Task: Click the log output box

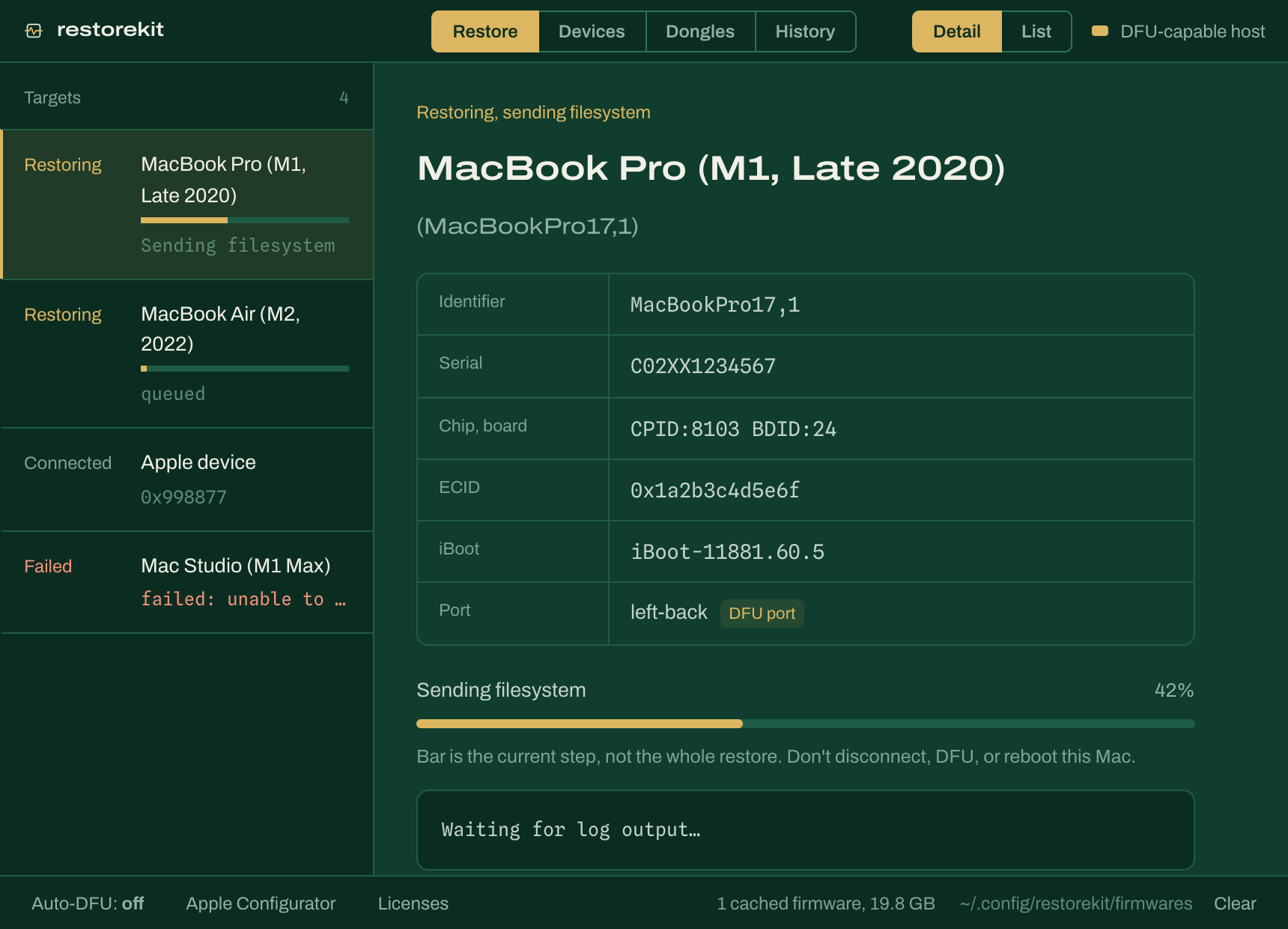Action: (x=806, y=830)
